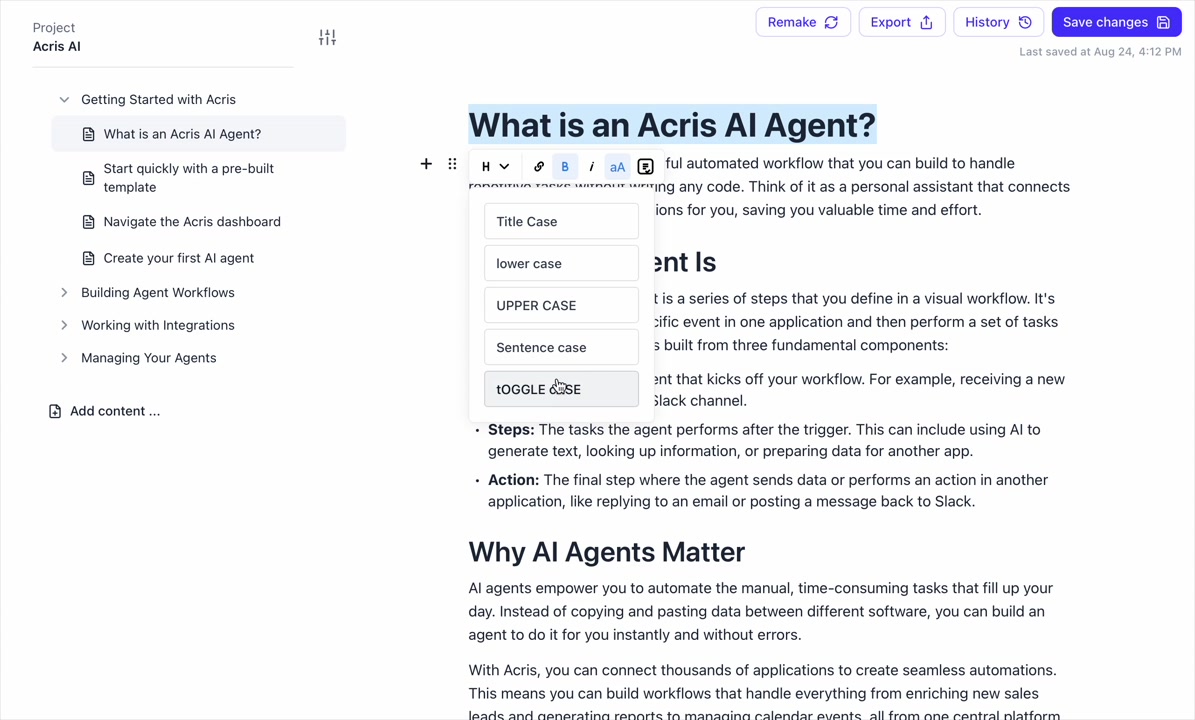Choose UPPER CASE from the menu
This screenshot has width=1195, height=720.
561,306
